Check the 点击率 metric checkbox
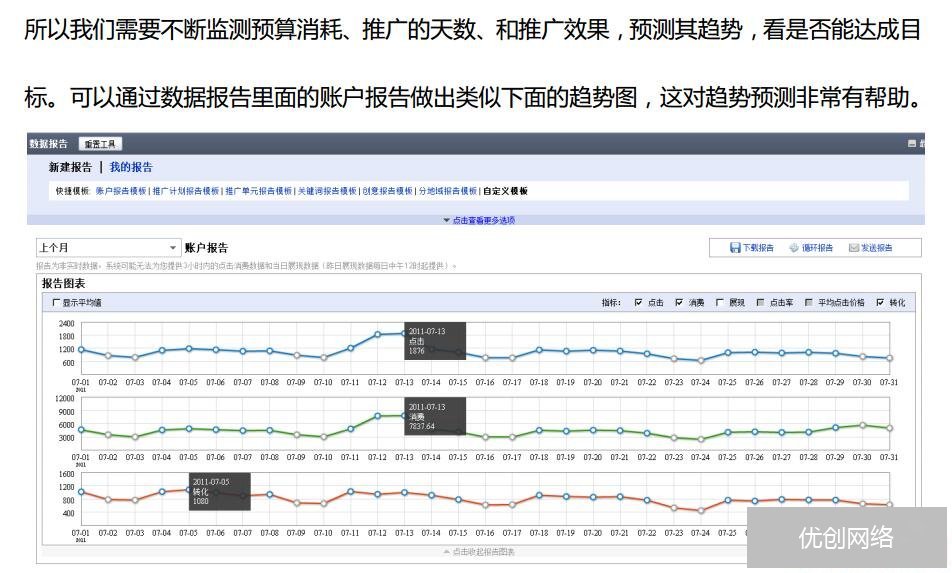Viewport: 952px width, 573px height. [760, 302]
